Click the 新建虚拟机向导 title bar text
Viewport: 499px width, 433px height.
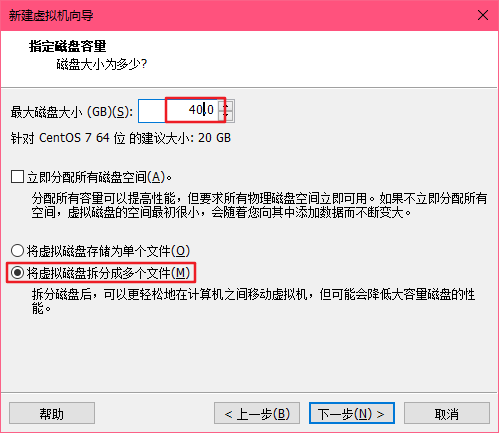pyautogui.click(x=51, y=15)
